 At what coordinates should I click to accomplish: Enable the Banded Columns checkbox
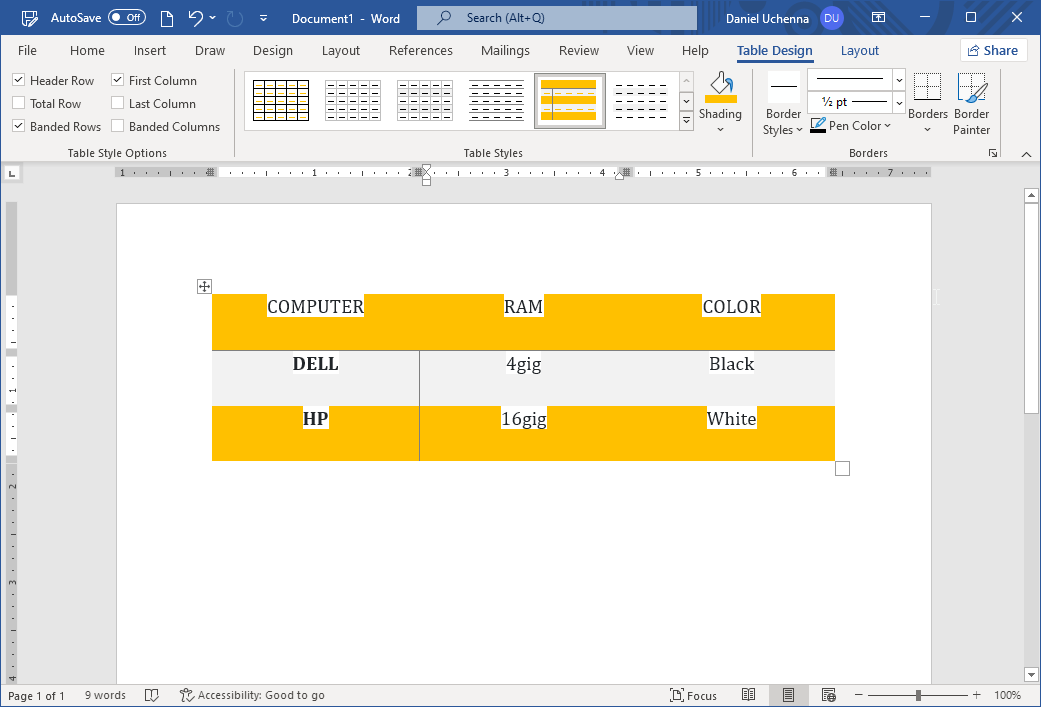click(118, 127)
